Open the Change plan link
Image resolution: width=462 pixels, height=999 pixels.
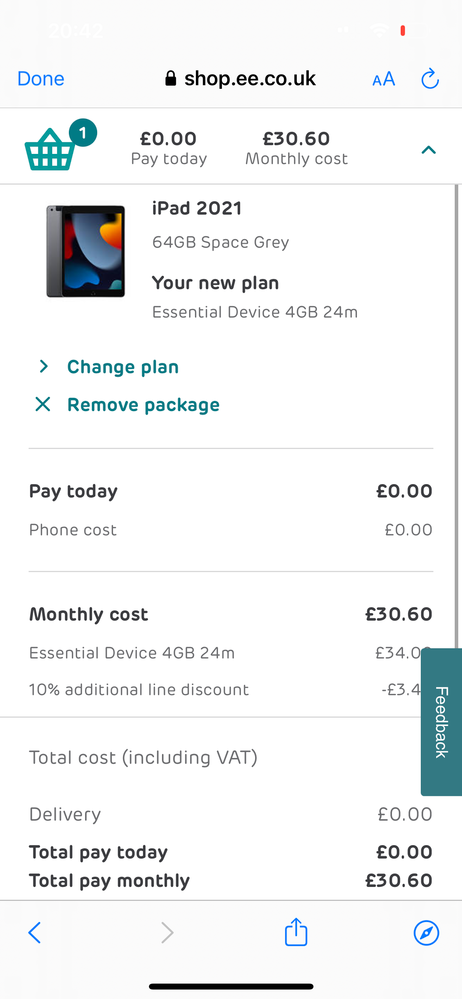coord(123,367)
